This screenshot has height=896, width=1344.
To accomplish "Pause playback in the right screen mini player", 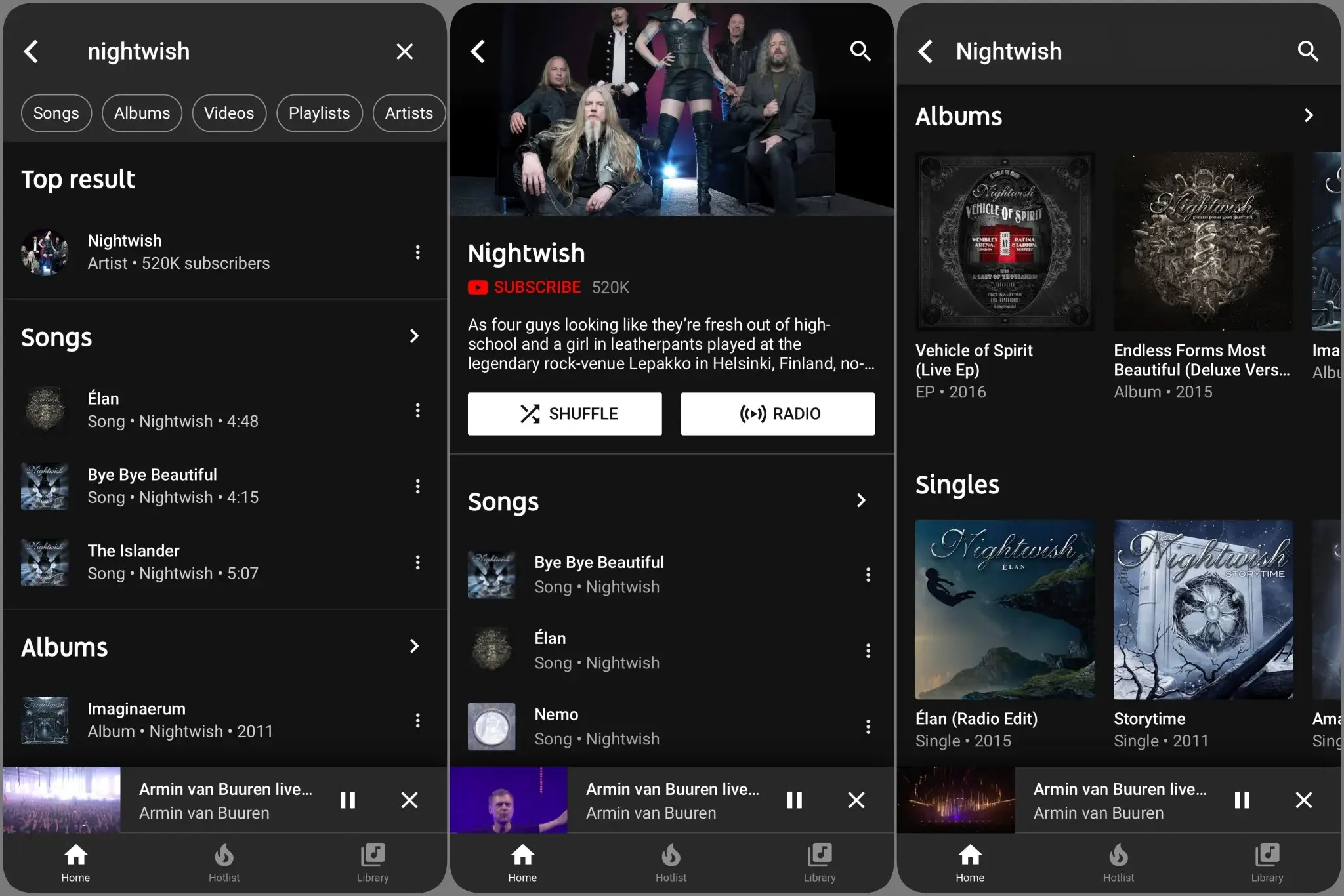I will (1242, 800).
